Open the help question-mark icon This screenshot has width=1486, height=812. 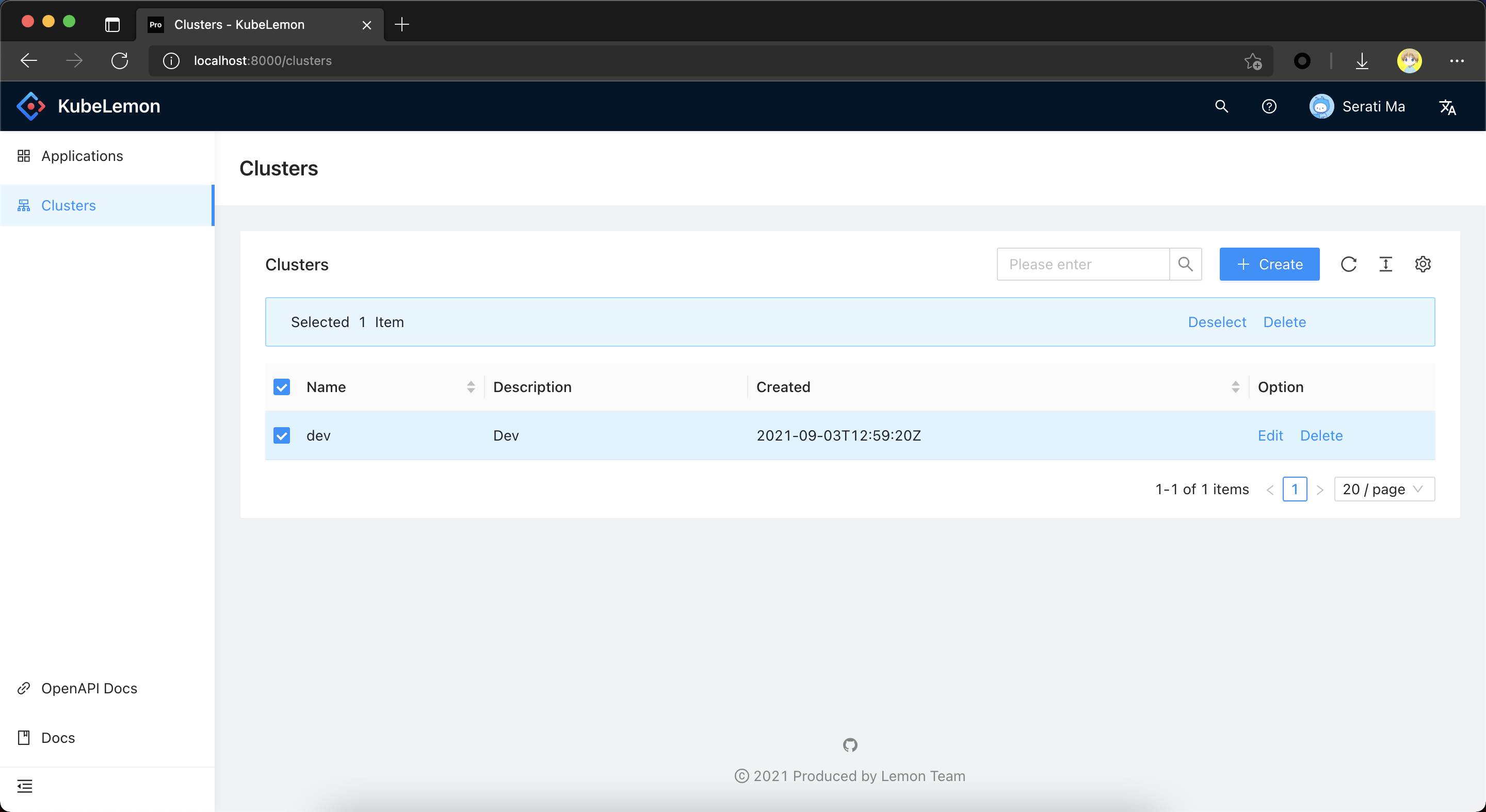pos(1269,106)
